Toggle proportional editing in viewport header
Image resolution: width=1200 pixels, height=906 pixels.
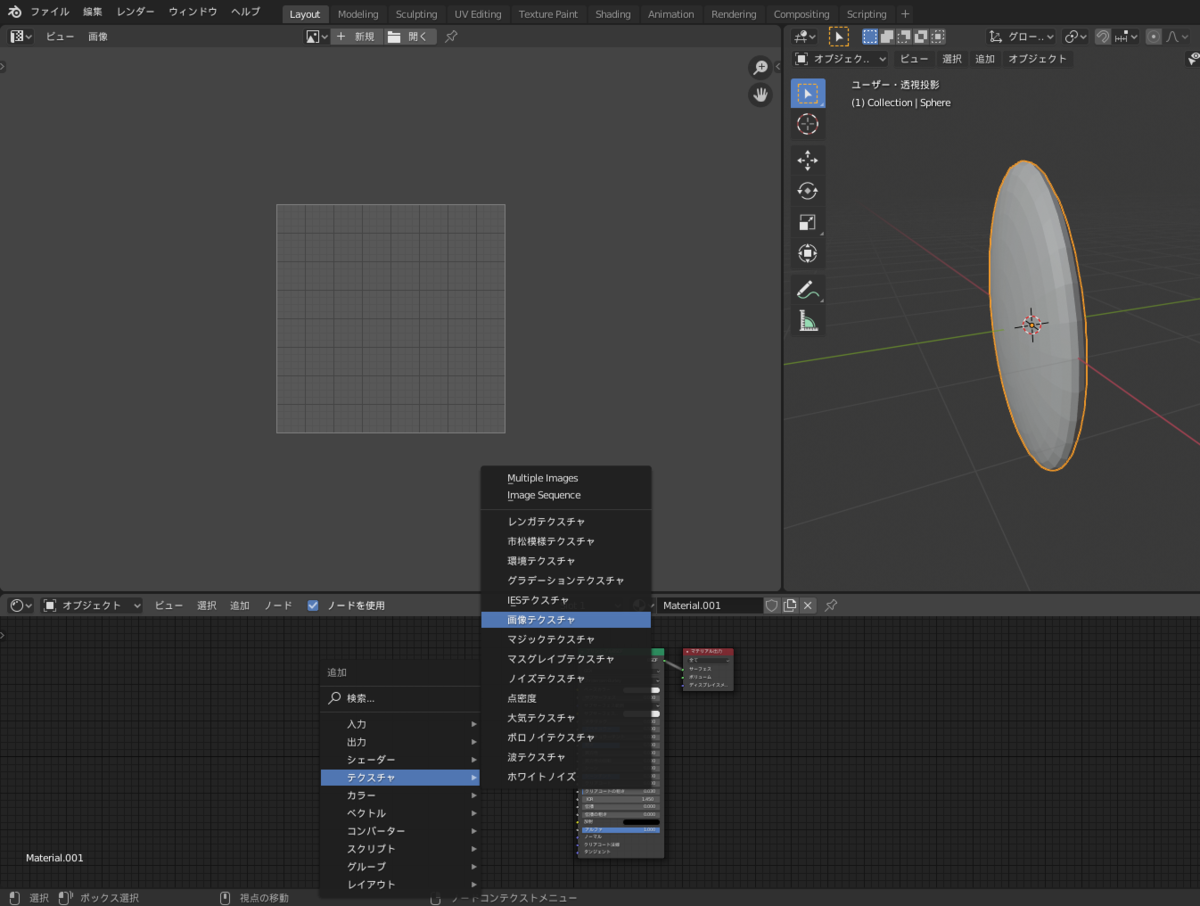pyautogui.click(x=1154, y=36)
